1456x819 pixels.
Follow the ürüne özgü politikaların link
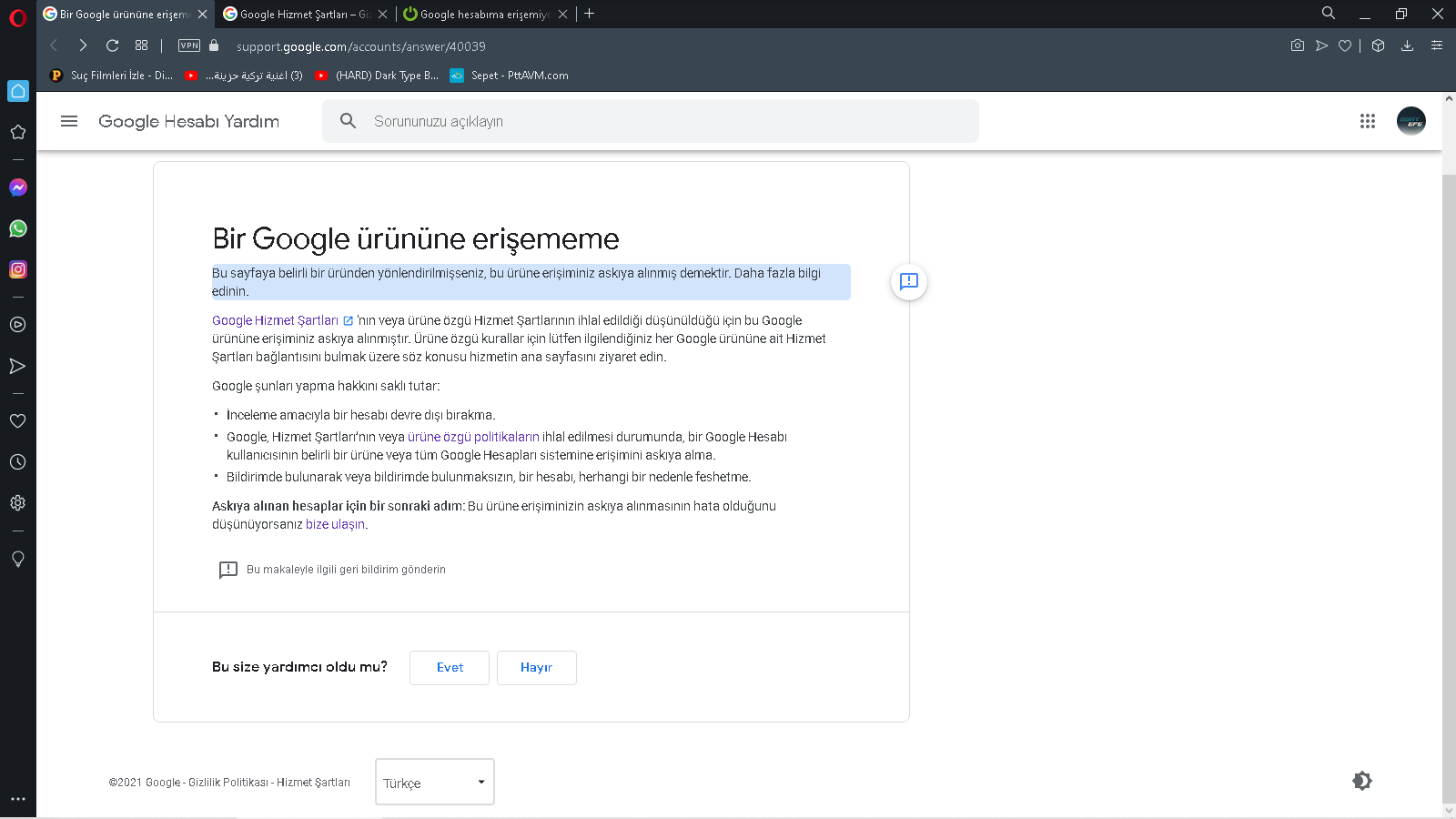coord(473,437)
